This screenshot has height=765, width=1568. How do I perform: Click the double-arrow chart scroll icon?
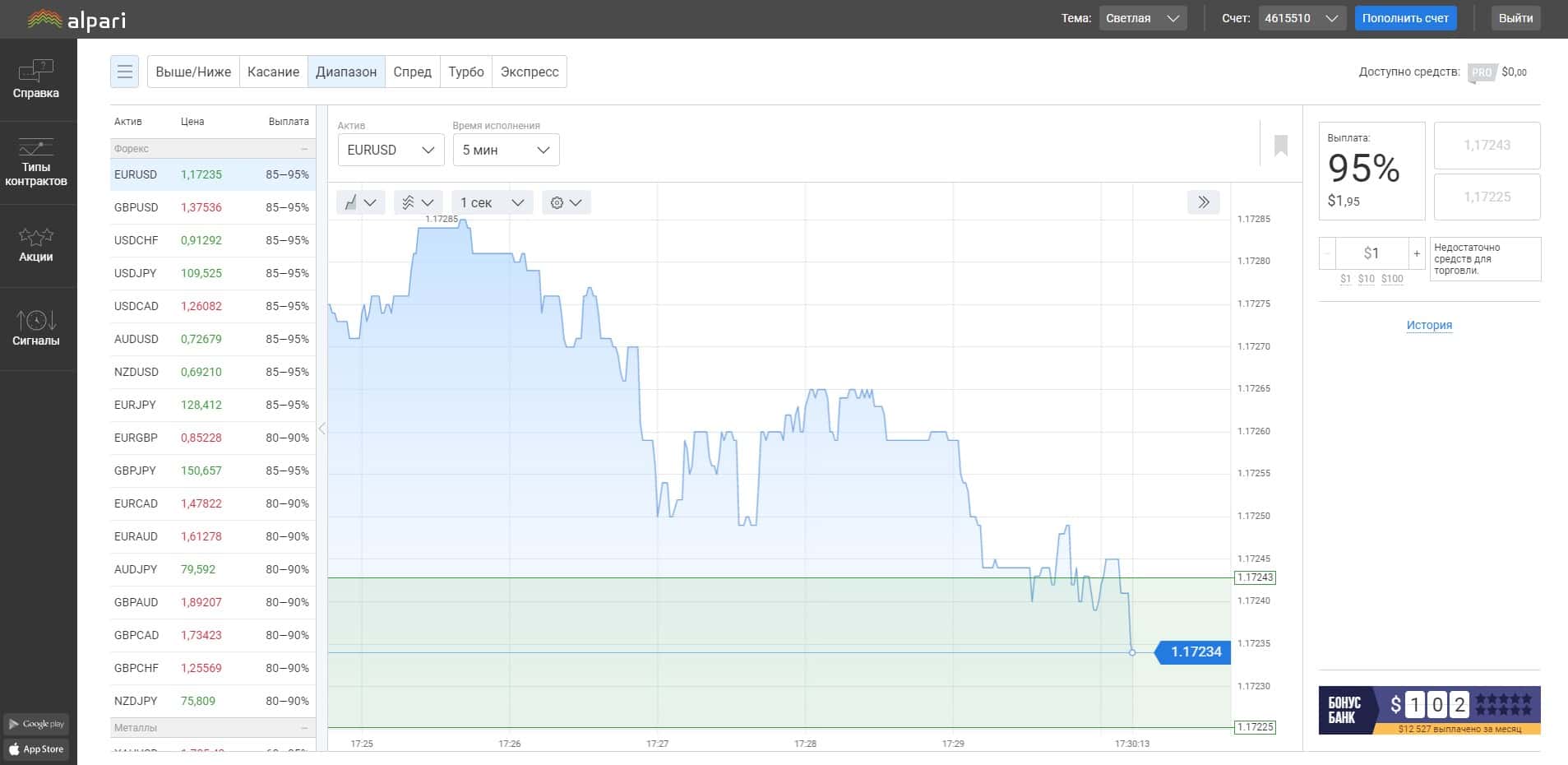pos(1203,202)
